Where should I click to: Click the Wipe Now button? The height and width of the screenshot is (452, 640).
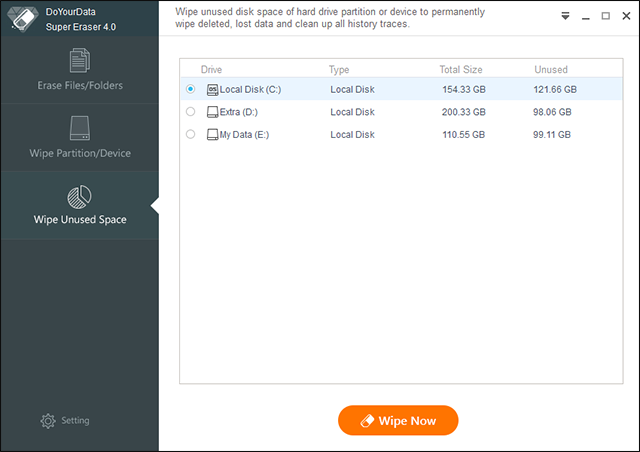[x=398, y=420]
